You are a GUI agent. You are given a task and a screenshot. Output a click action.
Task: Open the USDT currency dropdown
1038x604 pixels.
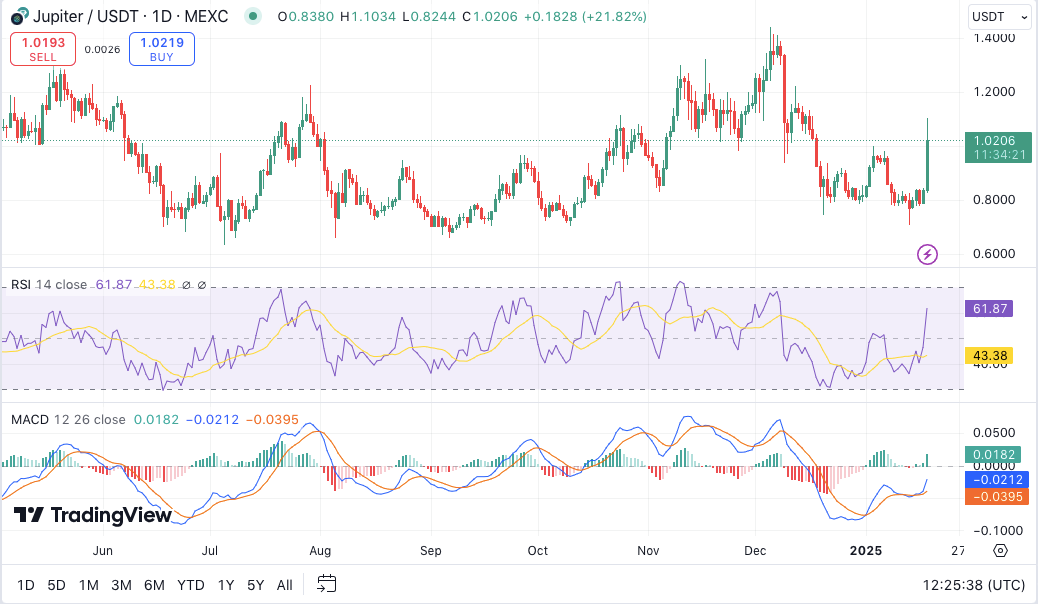pos(1000,17)
